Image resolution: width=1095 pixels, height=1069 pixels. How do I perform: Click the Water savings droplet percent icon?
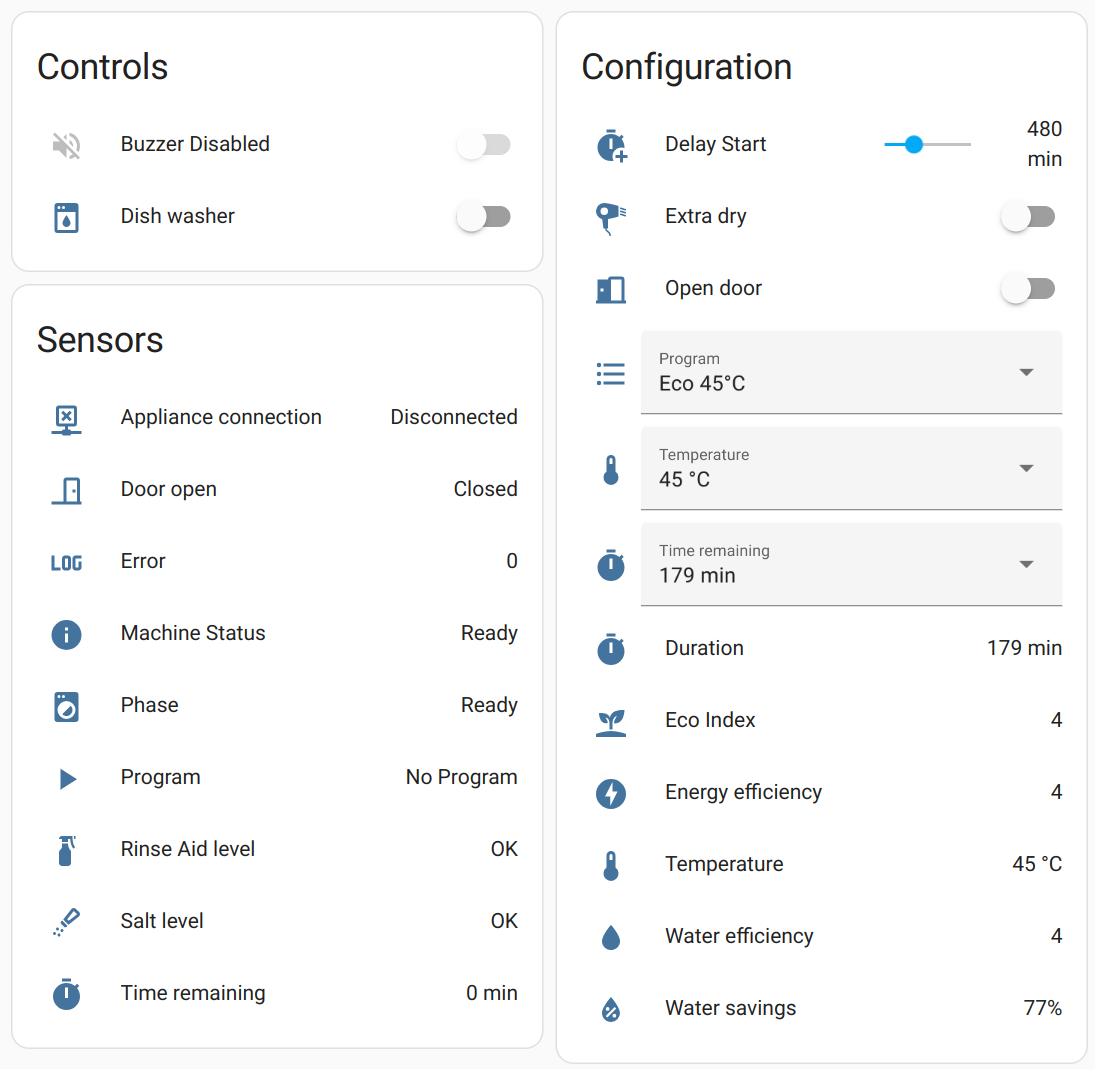[611, 1009]
